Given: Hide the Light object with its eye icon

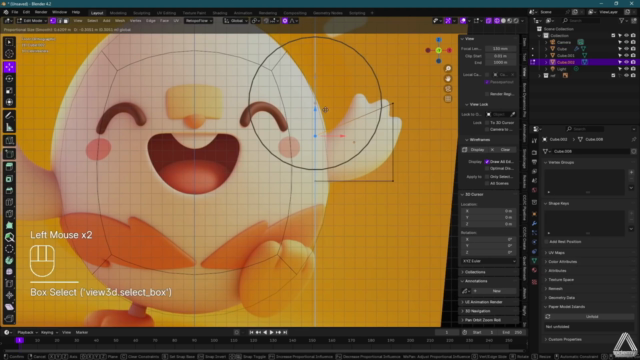Looking at the screenshot, I should click(x=627, y=69).
